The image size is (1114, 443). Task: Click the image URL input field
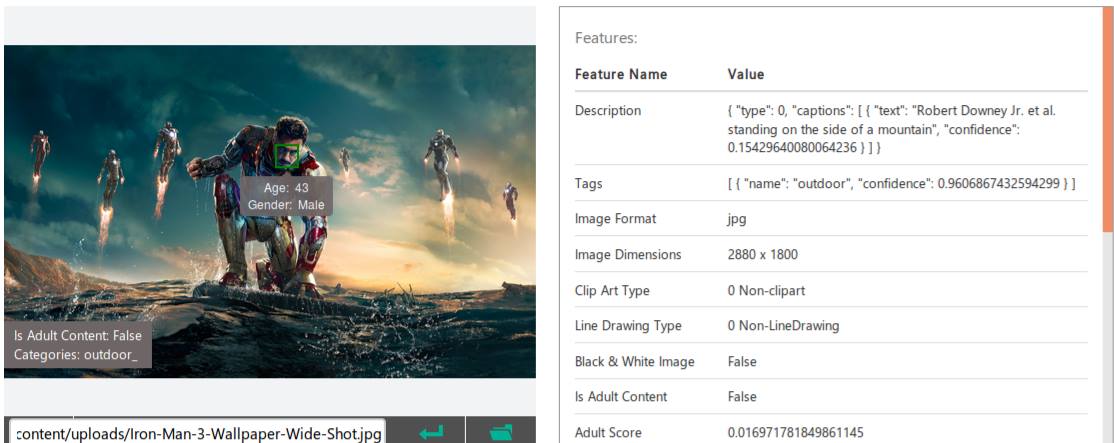pyautogui.click(x=198, y=432)
